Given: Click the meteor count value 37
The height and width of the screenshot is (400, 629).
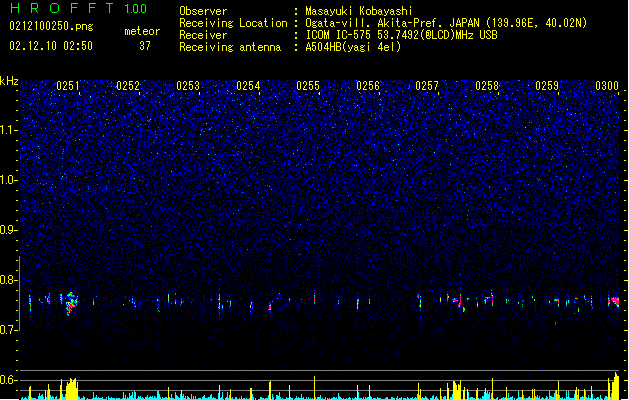Looking at the screenshot, I should (145, 46).
